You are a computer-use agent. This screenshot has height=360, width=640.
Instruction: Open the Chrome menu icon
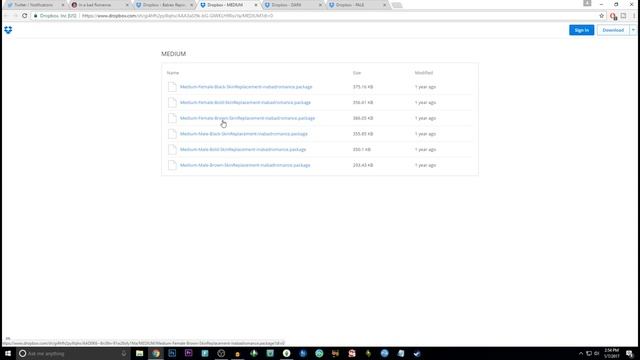pos(634,16)
